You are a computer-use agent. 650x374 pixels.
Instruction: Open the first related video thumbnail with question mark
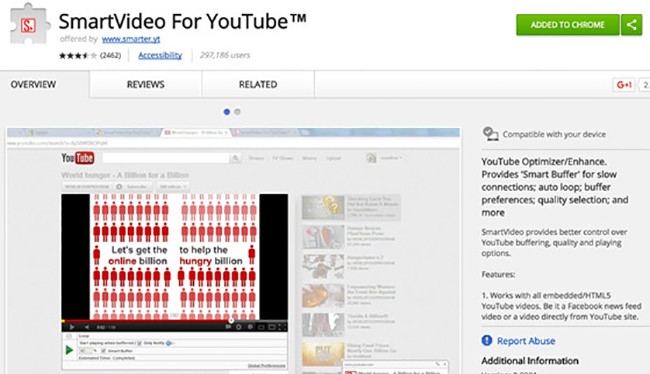click(x=323, y=207)
